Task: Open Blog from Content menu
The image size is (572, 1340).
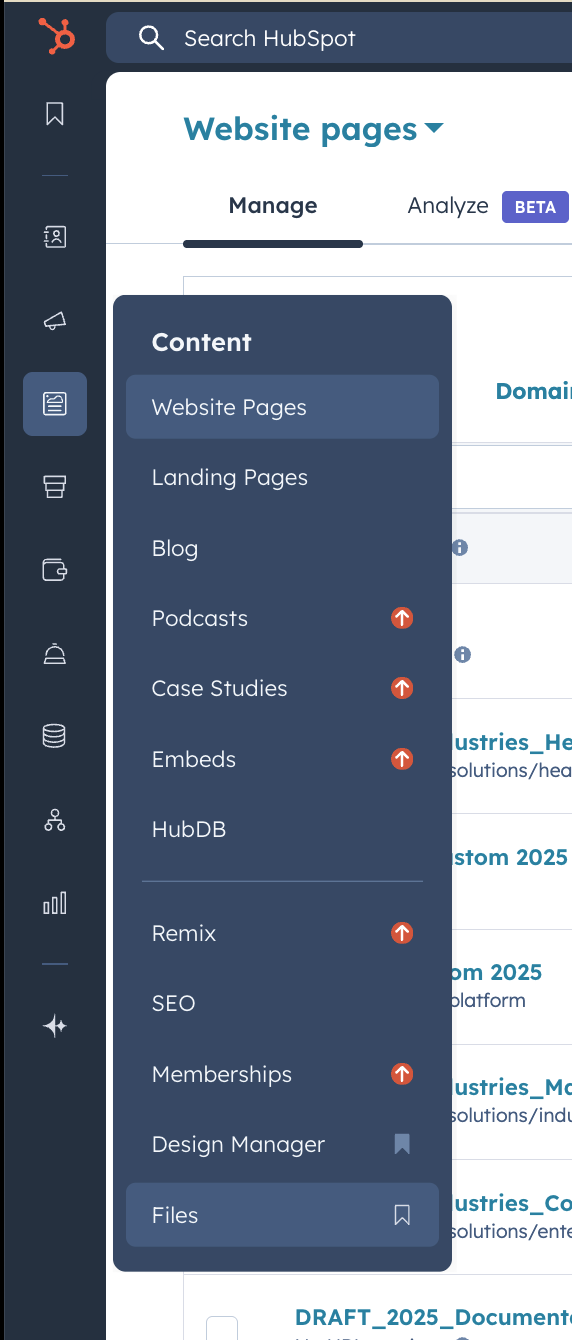Action: pos(282,548)
